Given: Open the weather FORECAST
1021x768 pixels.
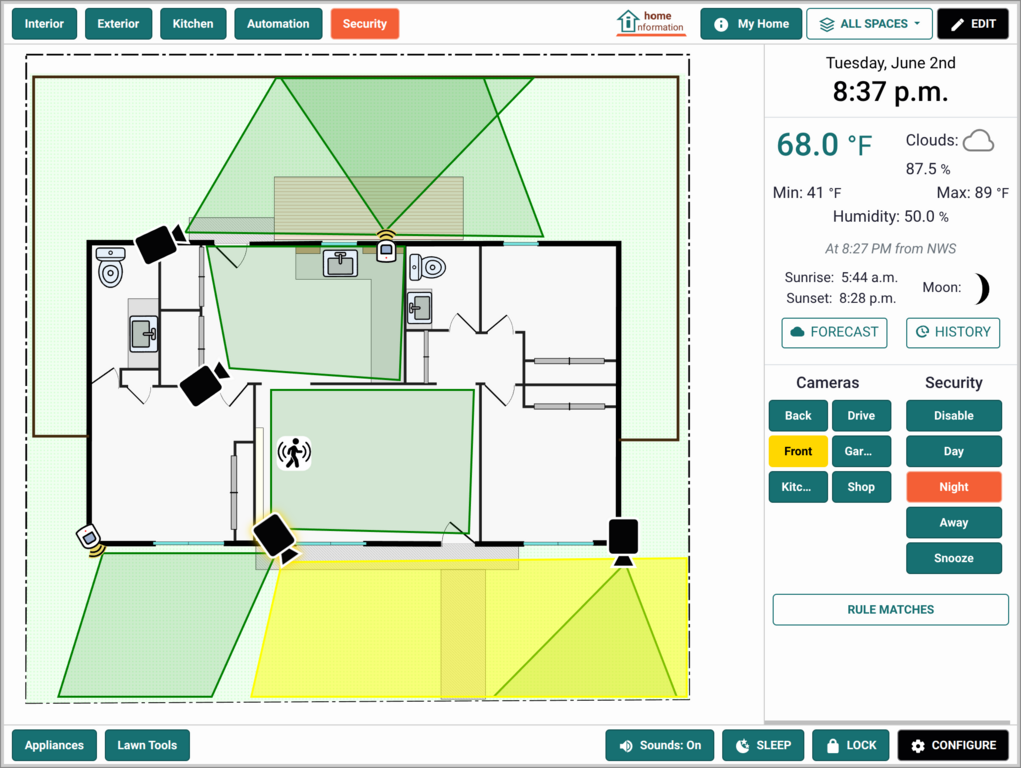Looking at the screenshot, I should tap(834, 332).
